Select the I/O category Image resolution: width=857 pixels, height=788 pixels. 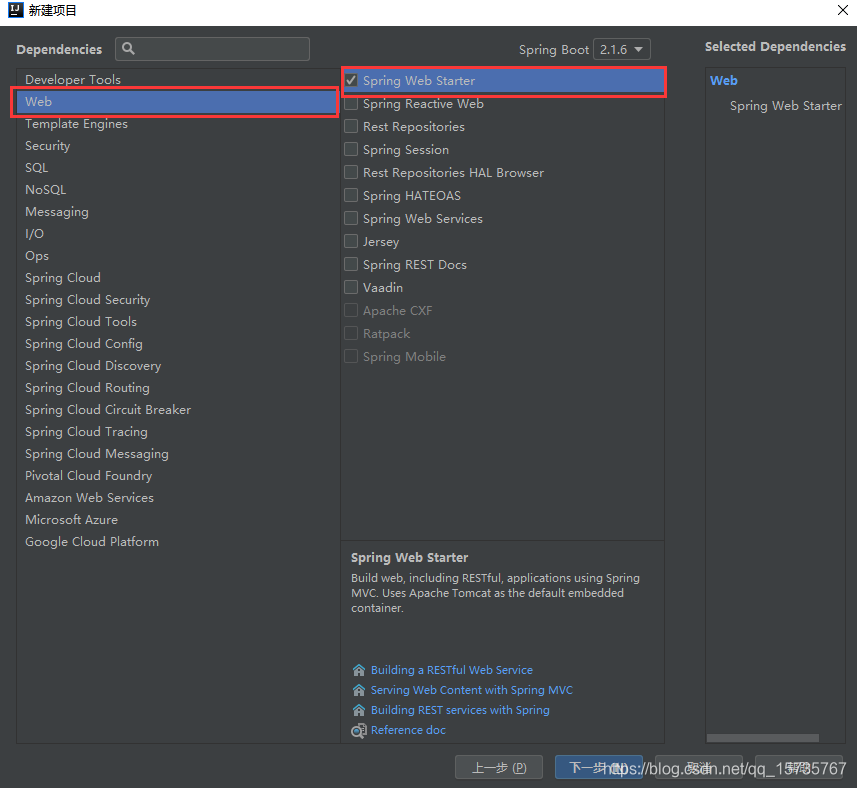178,233
